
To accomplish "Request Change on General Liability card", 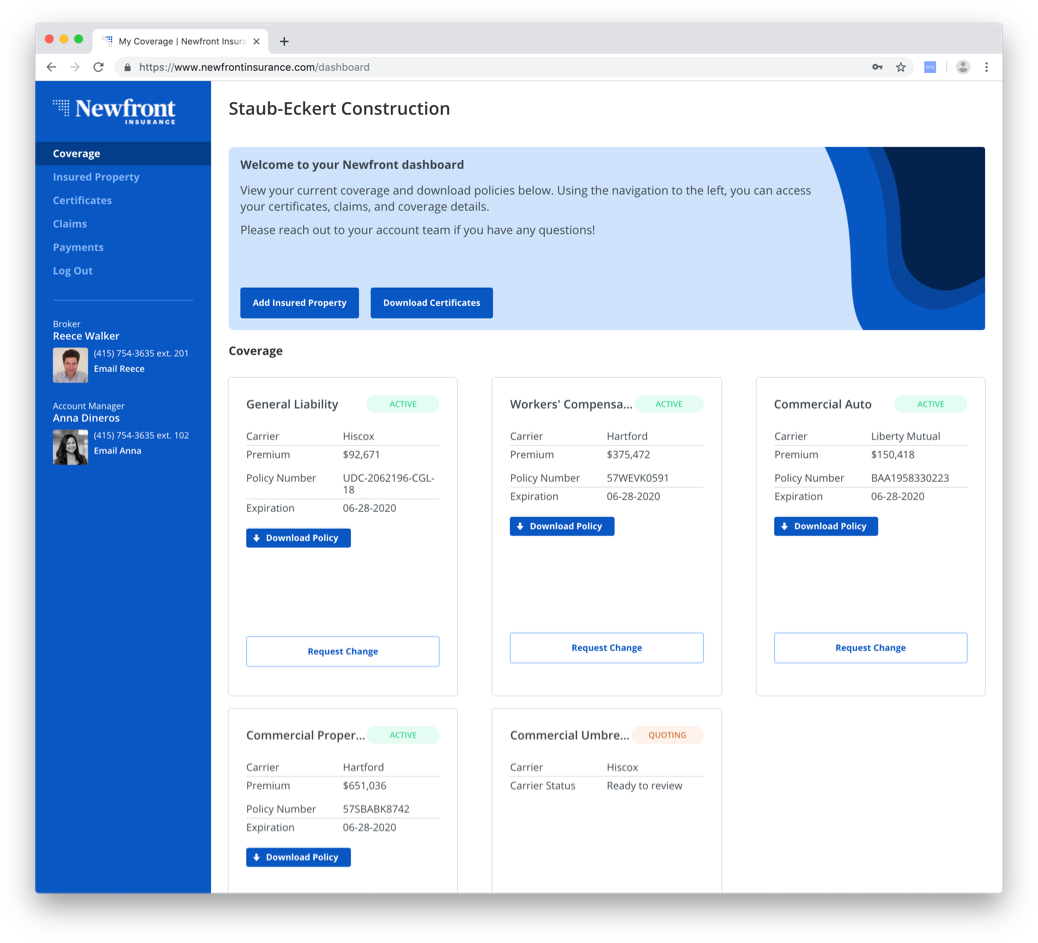I will point(343,652).
